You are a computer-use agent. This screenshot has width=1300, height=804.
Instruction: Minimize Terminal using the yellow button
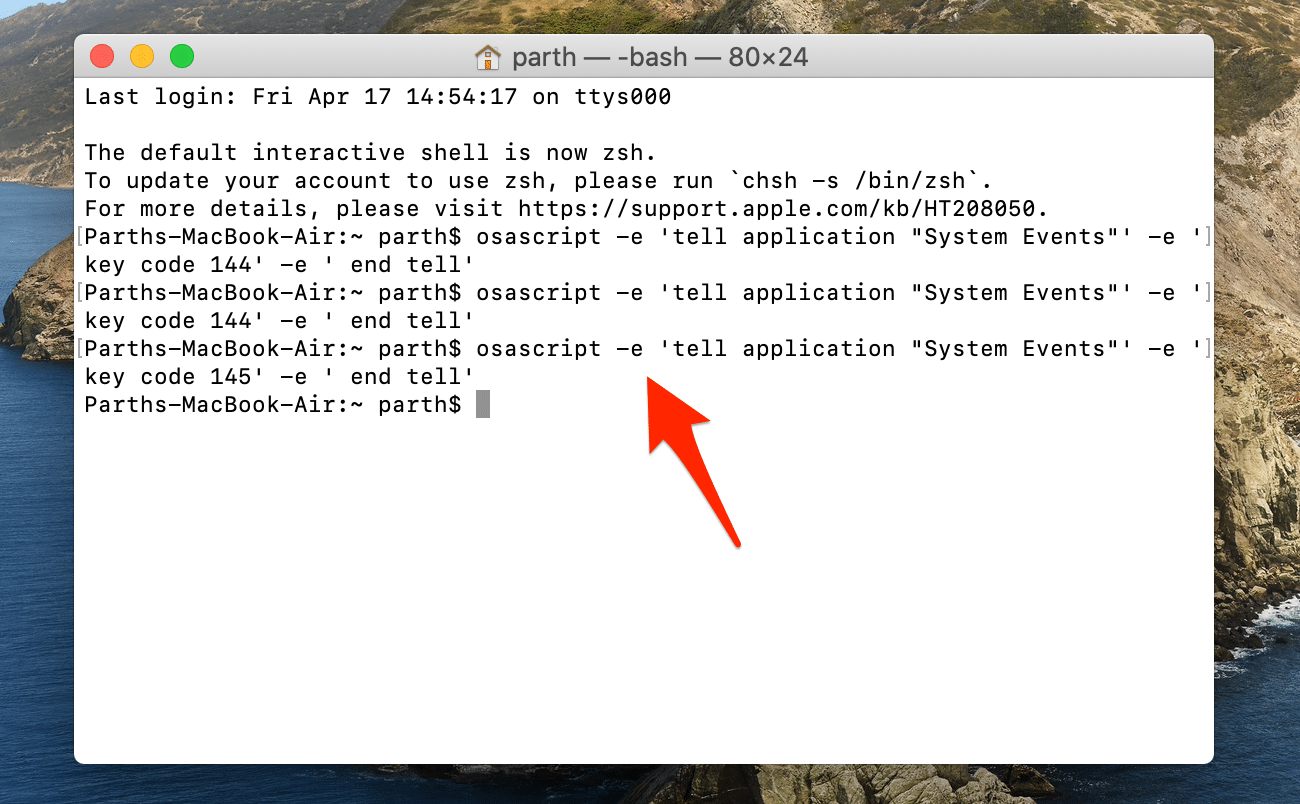pos(142,56)
